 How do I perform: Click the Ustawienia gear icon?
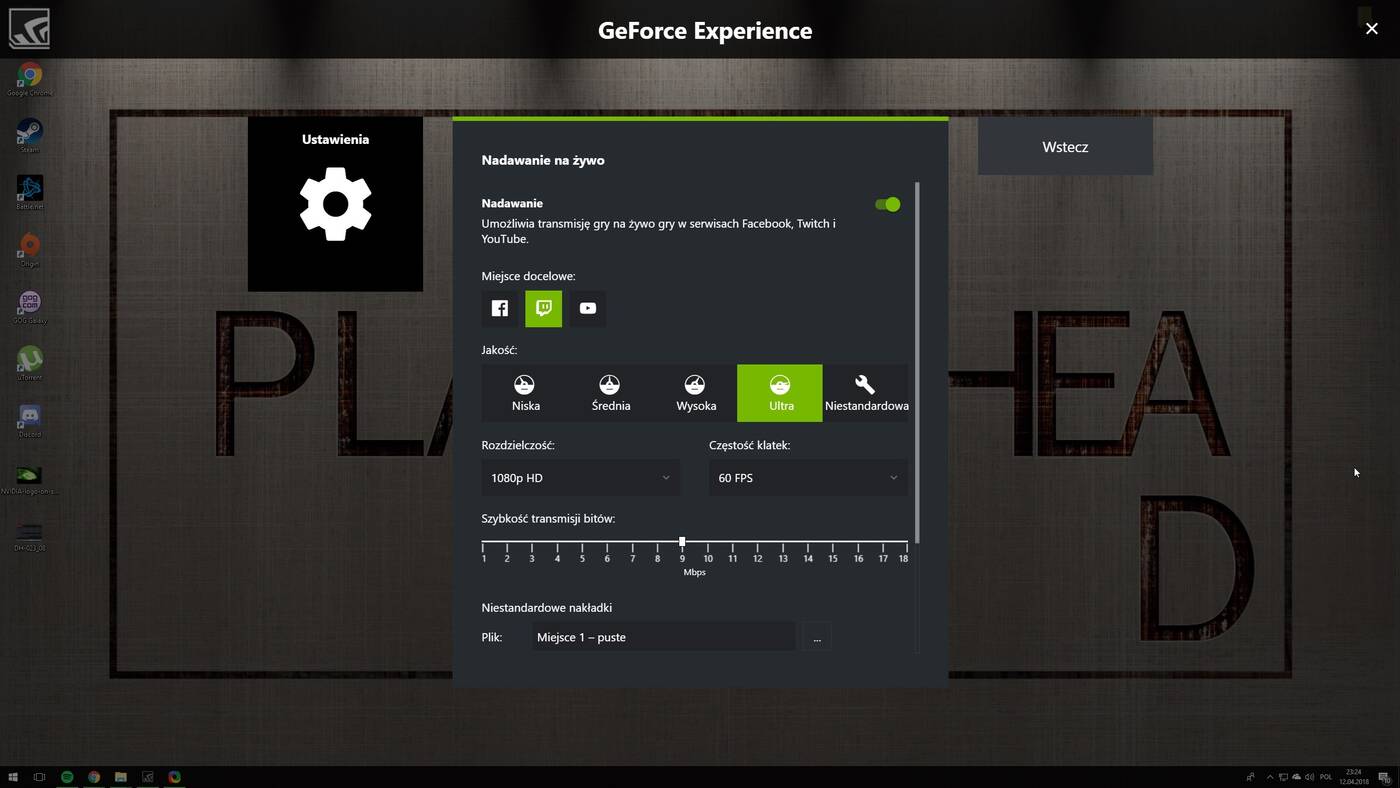[335, 204]
